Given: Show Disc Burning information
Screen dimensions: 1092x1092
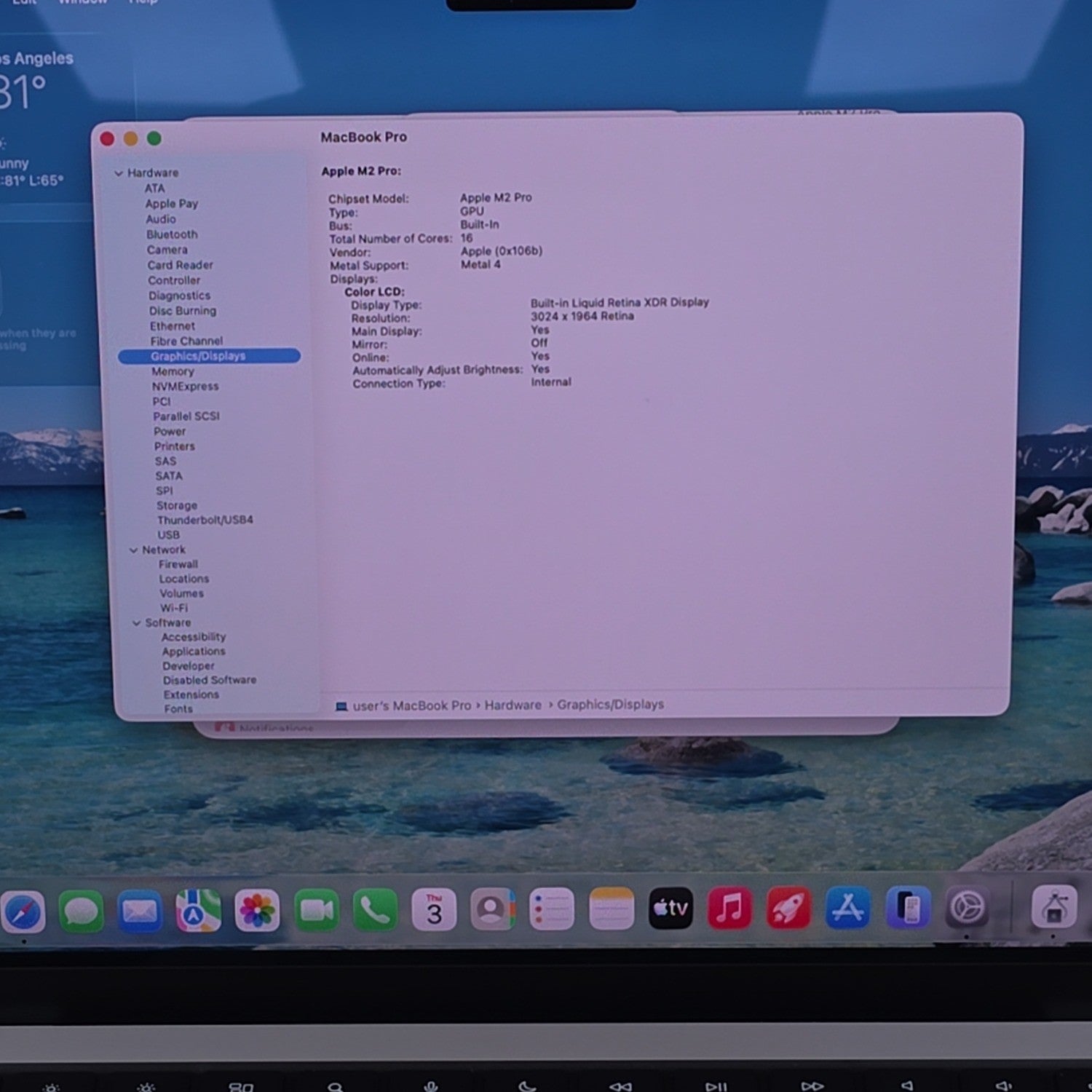Looking at the screenshot, I should (x=182, y=311).
